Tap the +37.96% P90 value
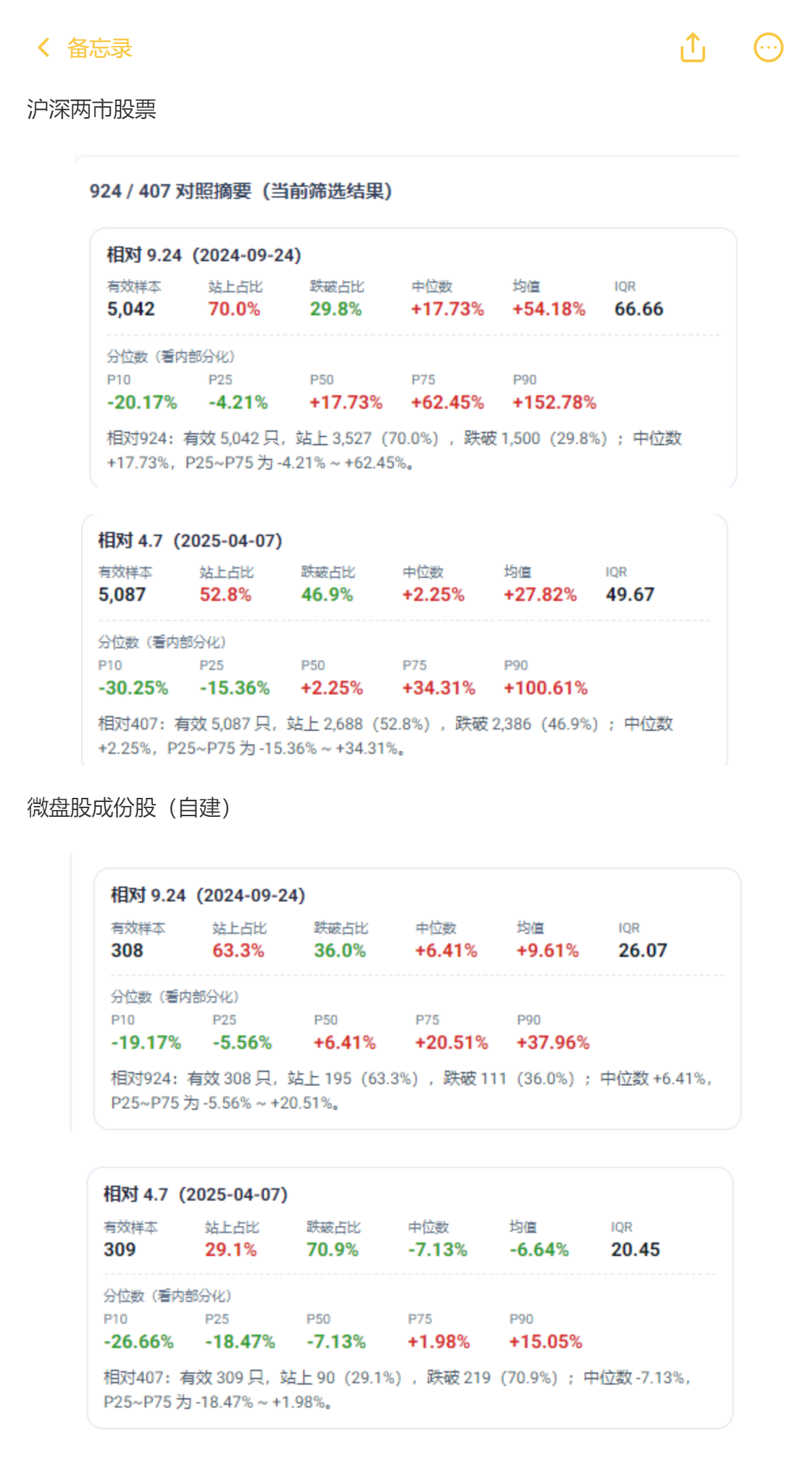Screen dimensions: 812x1478 (553, 1043)
